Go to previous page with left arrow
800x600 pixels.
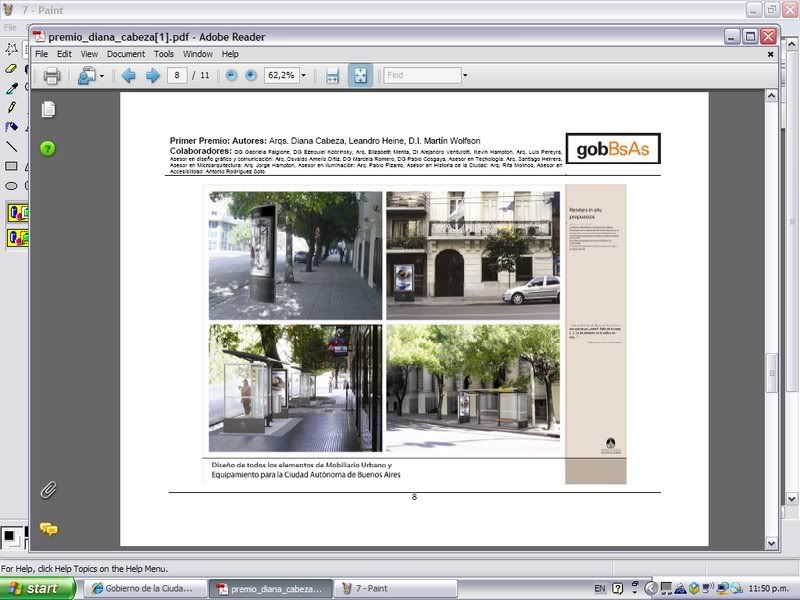128,75
